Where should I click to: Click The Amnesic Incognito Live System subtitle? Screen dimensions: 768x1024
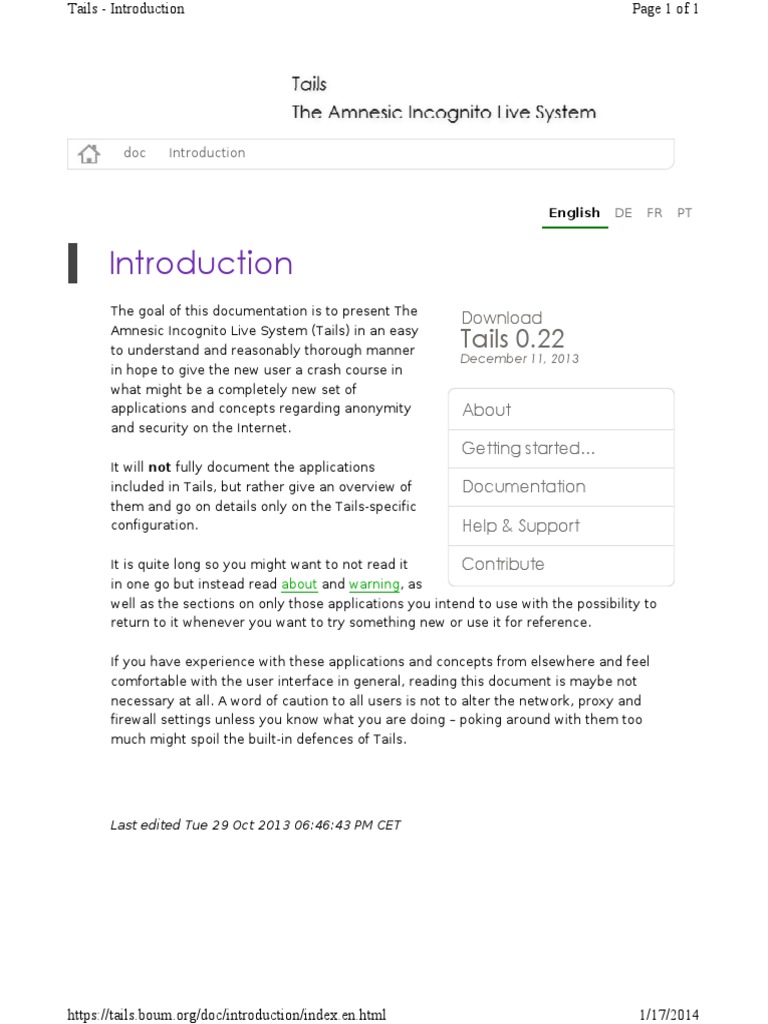pos(443,112)
